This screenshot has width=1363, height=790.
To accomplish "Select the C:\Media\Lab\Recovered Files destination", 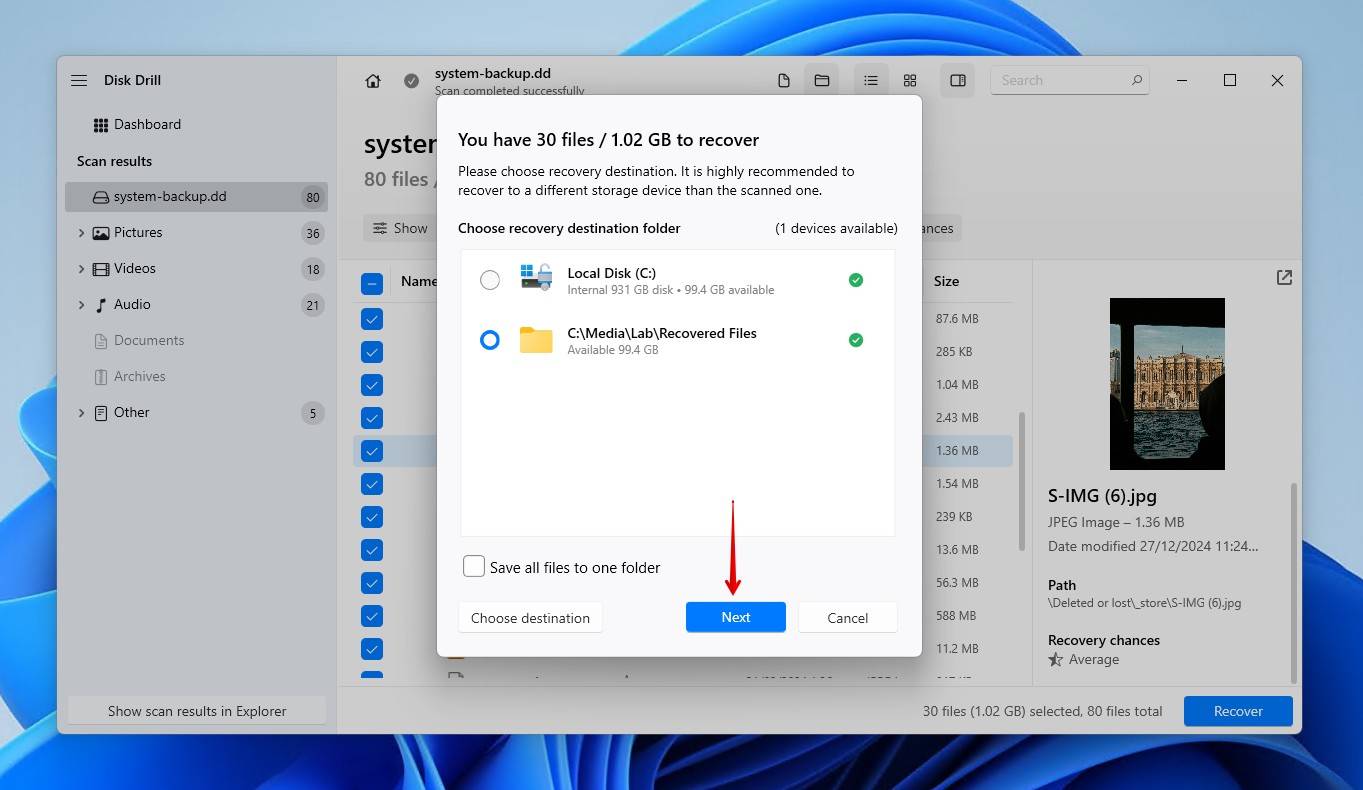I will point(490,340).
